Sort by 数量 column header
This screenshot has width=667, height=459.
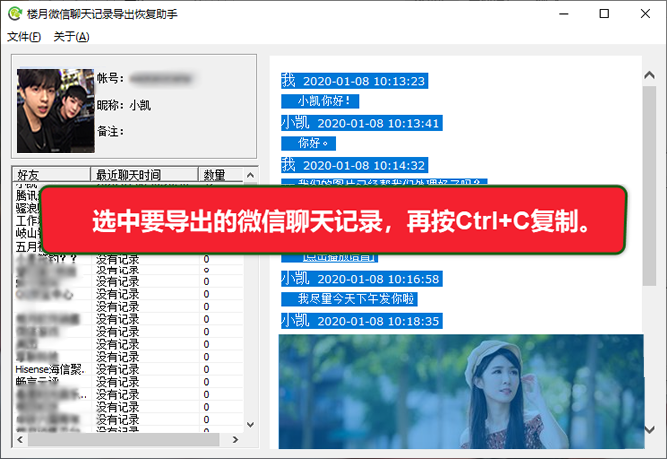coord(220,174)
